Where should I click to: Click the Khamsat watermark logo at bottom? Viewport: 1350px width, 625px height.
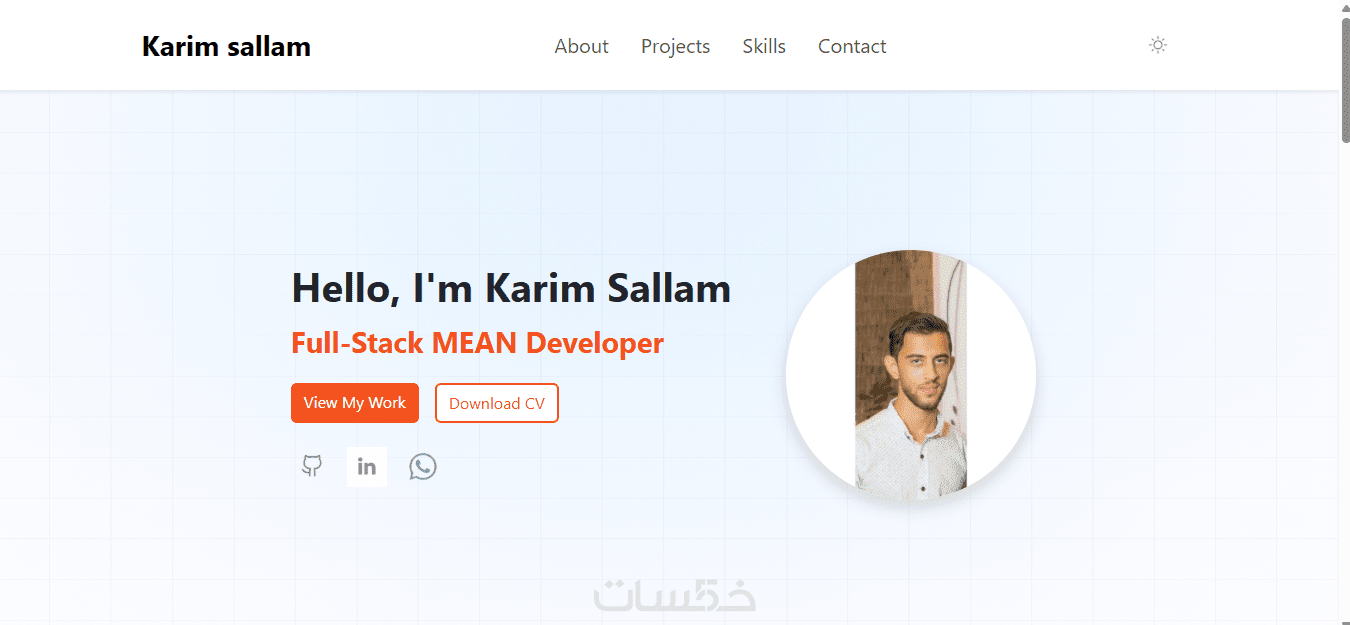[x=675, y=595]
